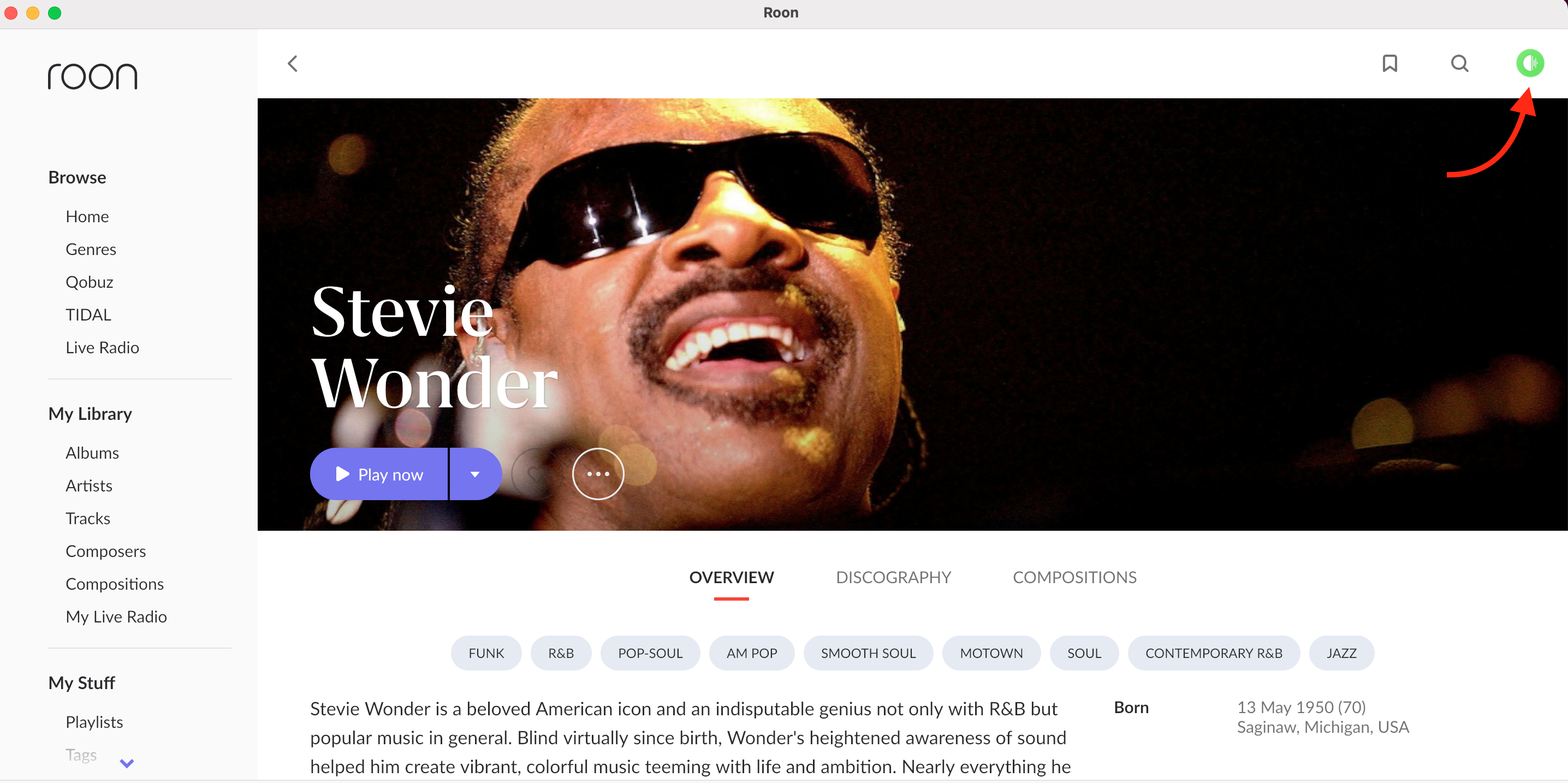Screen dimensions: 1568x783
Task: Open the three-dots more options button
Action: [597, 474]
